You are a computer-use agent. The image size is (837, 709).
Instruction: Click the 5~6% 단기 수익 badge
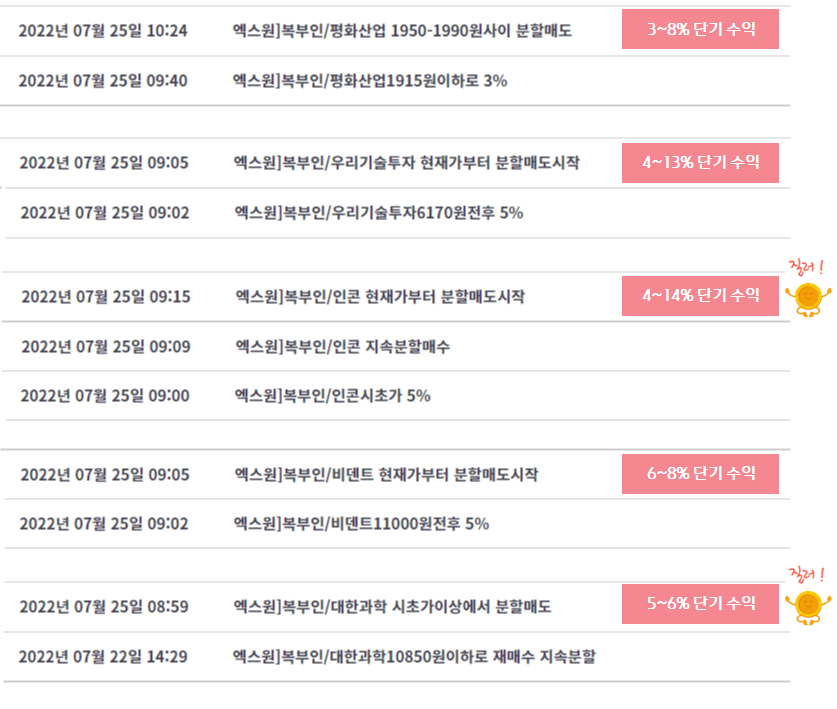[x=700, y=604]
